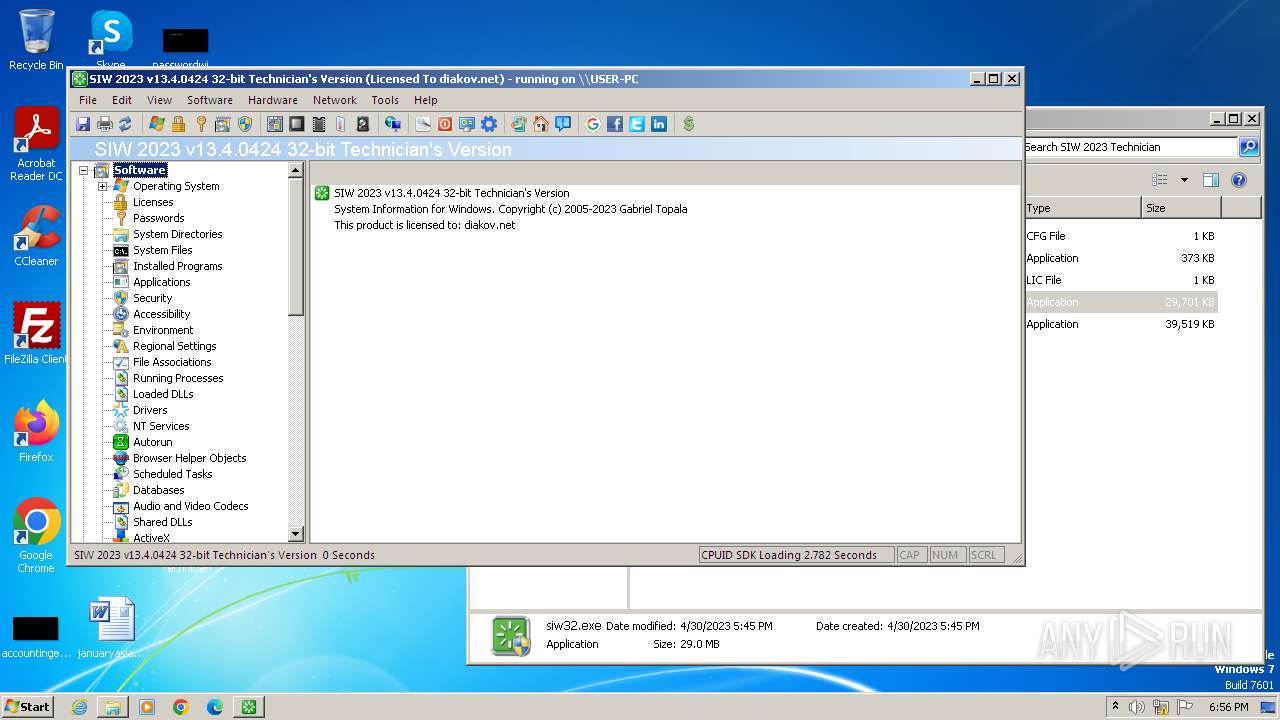Select Drivers tree item

151,410
